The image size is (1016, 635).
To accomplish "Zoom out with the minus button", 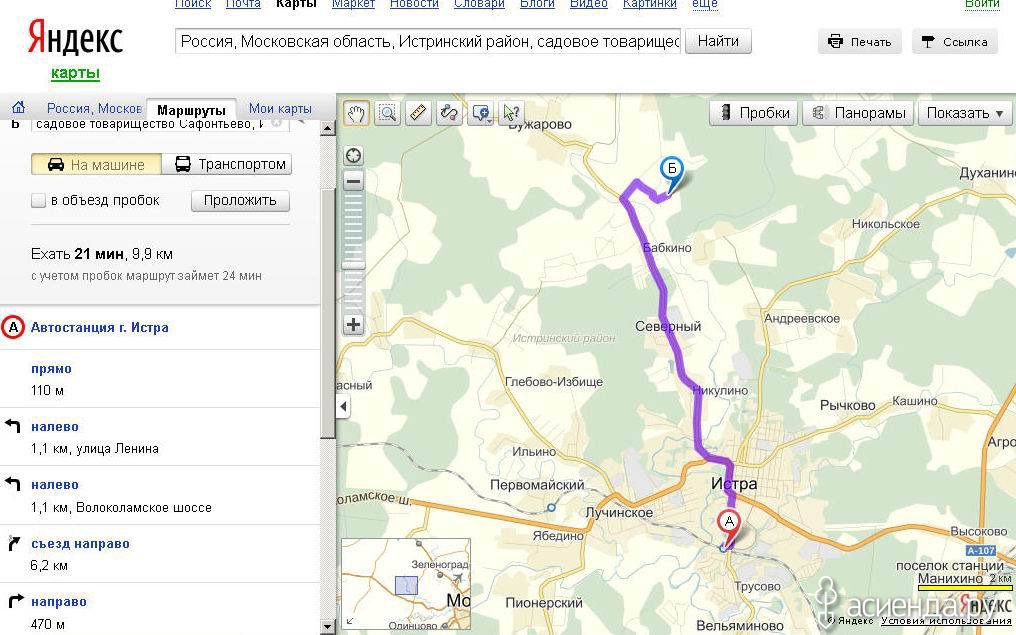I will [x=353, y=181].
